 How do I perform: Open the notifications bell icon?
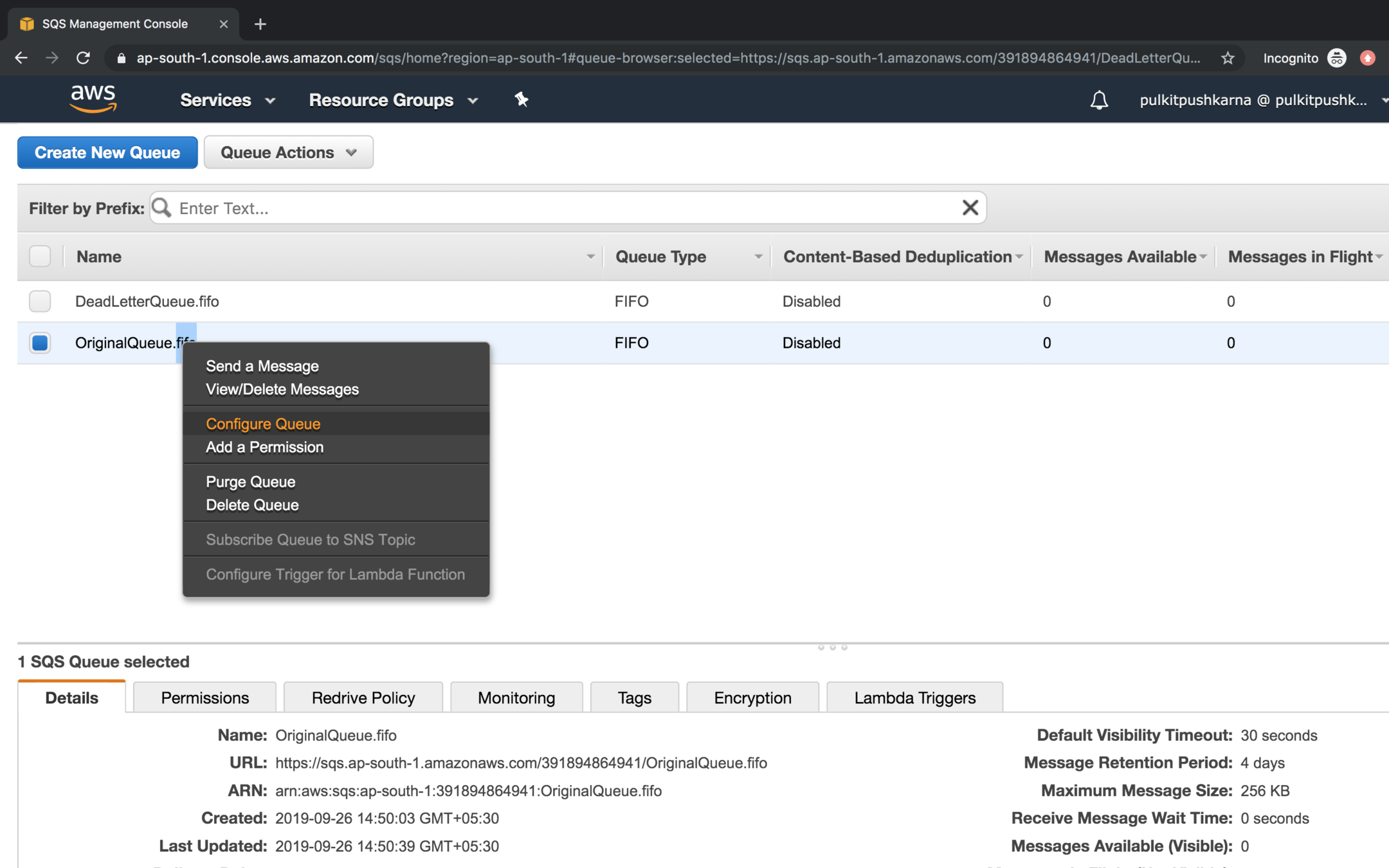click(1099, 100)
